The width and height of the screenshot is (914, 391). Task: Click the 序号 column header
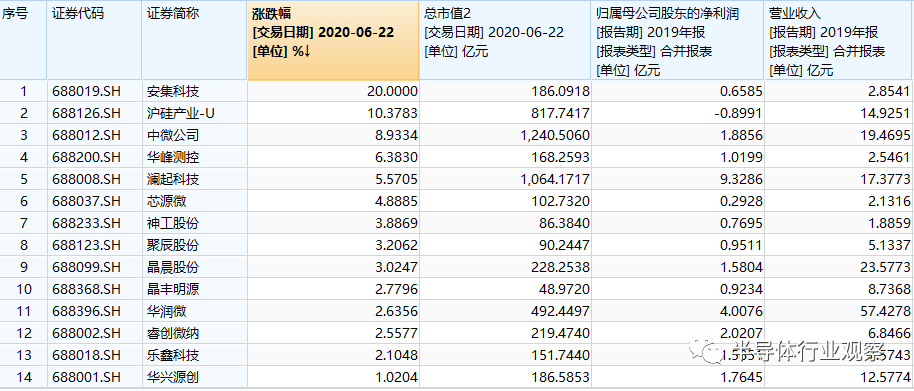coord(23,41)
